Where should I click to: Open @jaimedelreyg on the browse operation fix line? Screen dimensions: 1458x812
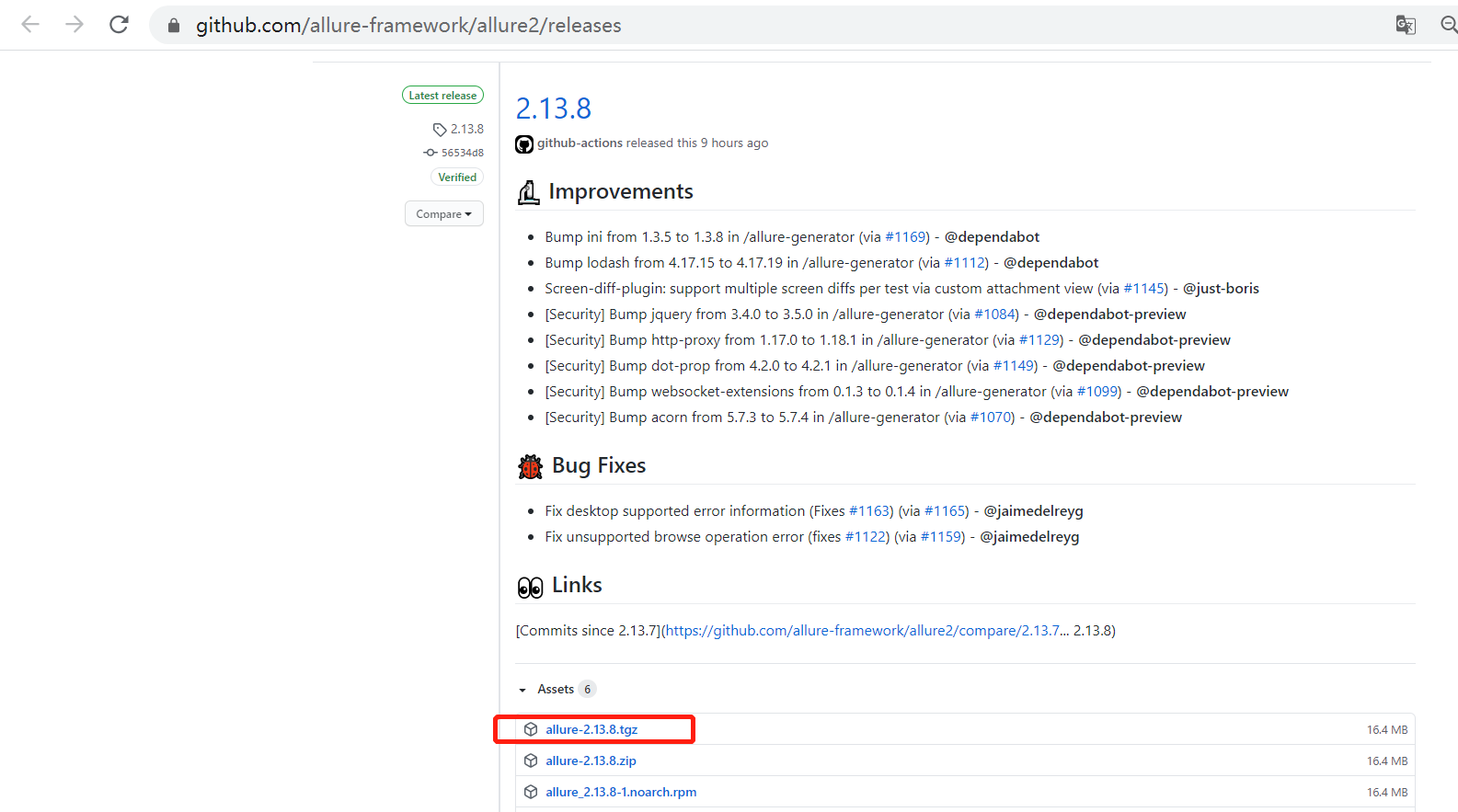coord(1029,537)
